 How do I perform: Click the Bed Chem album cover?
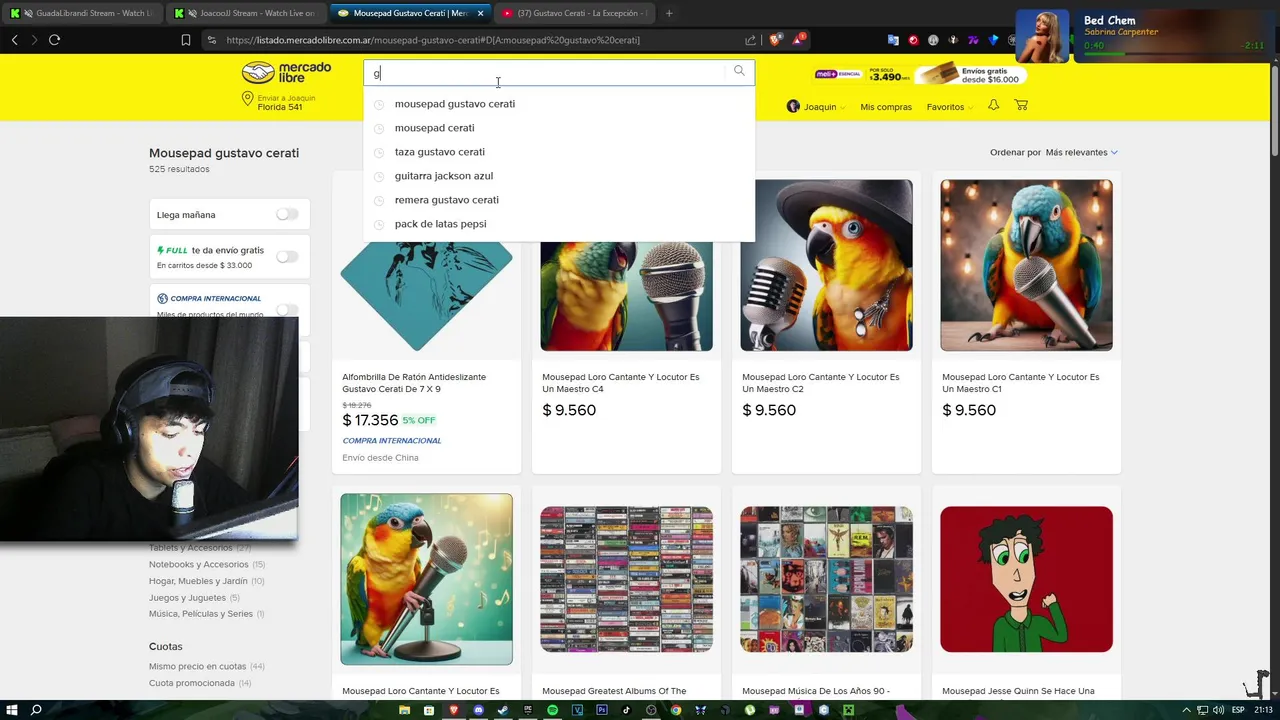1043,37
